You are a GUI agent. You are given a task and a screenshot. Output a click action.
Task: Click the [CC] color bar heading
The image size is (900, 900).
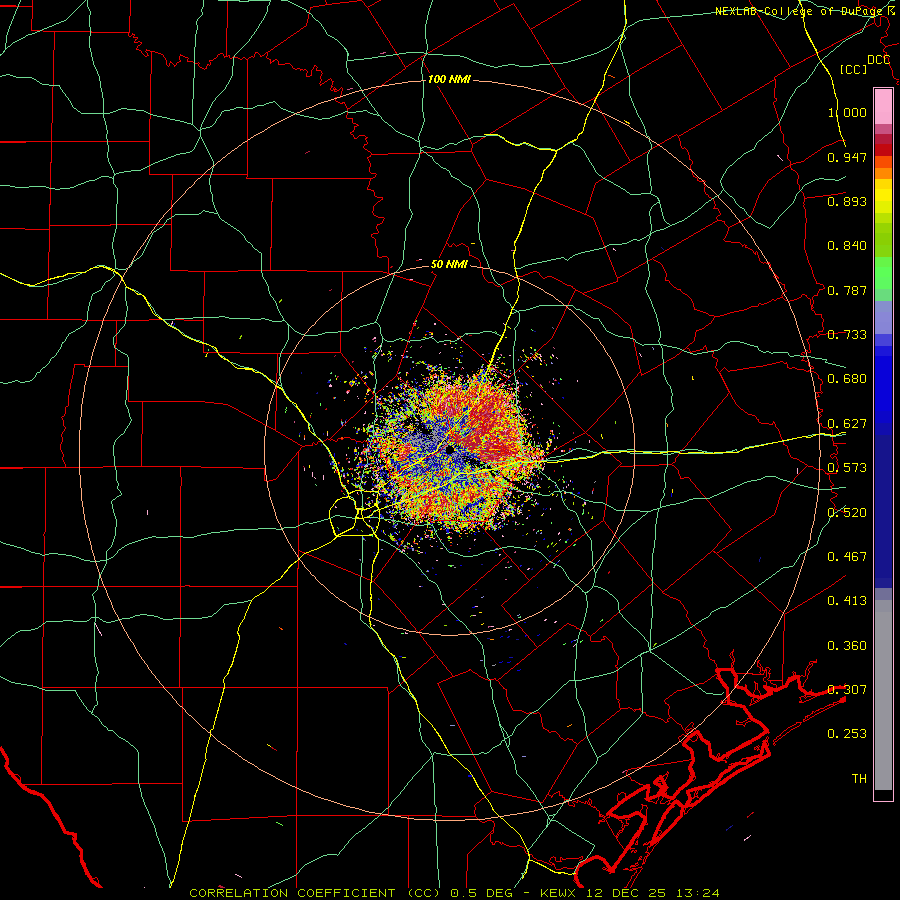click(854, 69)
